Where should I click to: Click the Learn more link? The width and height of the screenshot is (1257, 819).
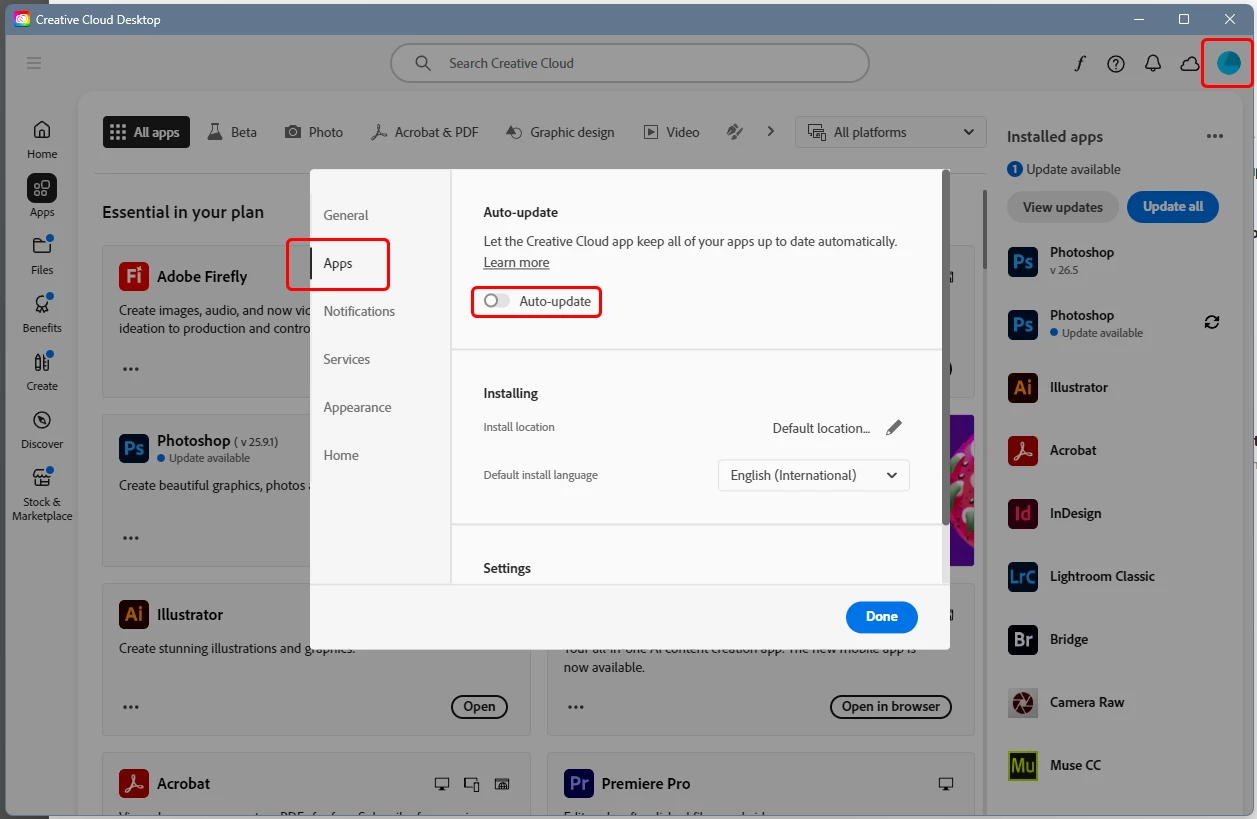[516, 263]
